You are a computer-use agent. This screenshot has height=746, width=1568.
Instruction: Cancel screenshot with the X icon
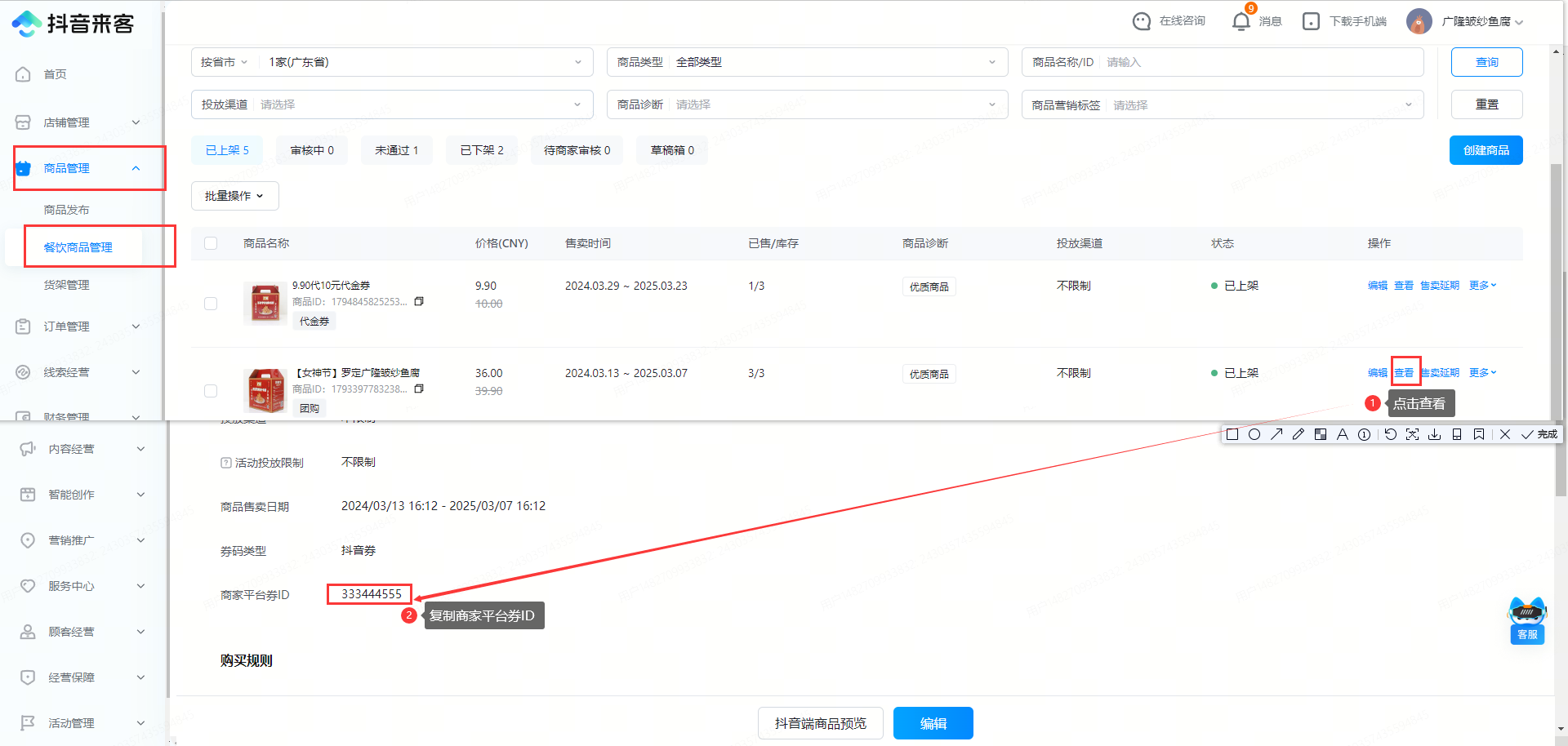pyautogui.click(x=1505, y=434)
